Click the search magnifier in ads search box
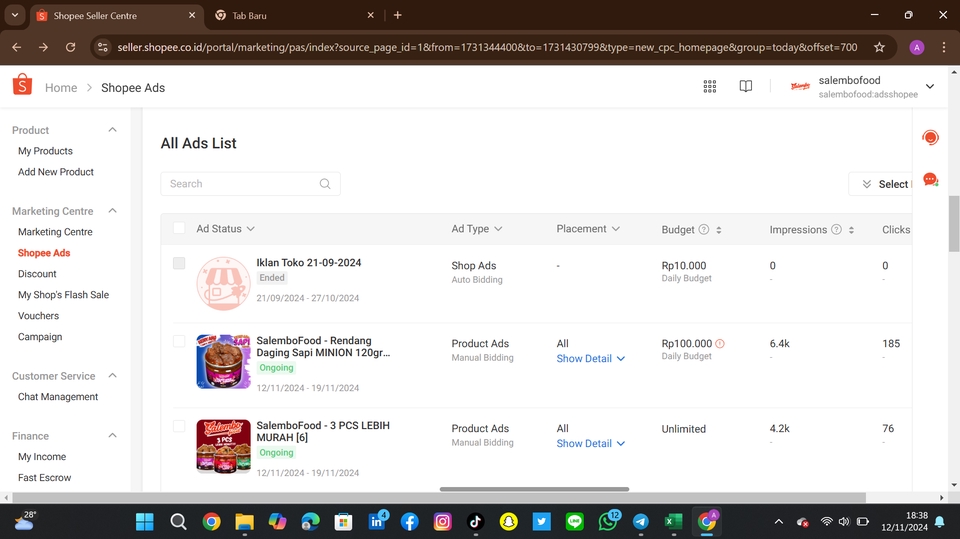The width and height of the screenshot is (960, 539). [325, 184]
